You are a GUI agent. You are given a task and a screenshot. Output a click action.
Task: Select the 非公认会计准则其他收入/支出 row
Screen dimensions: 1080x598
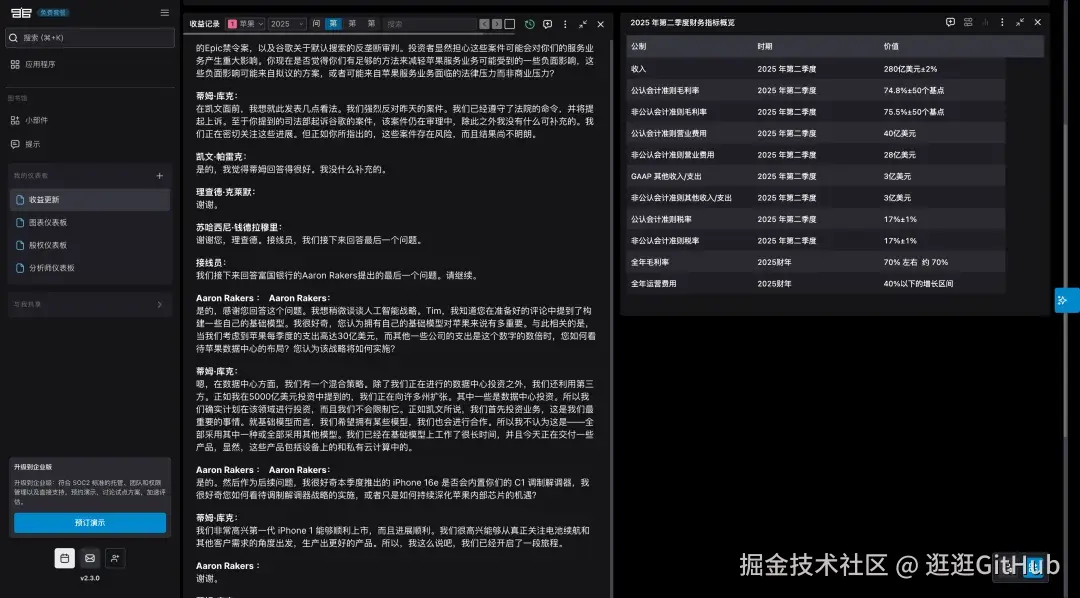(816, 198)
